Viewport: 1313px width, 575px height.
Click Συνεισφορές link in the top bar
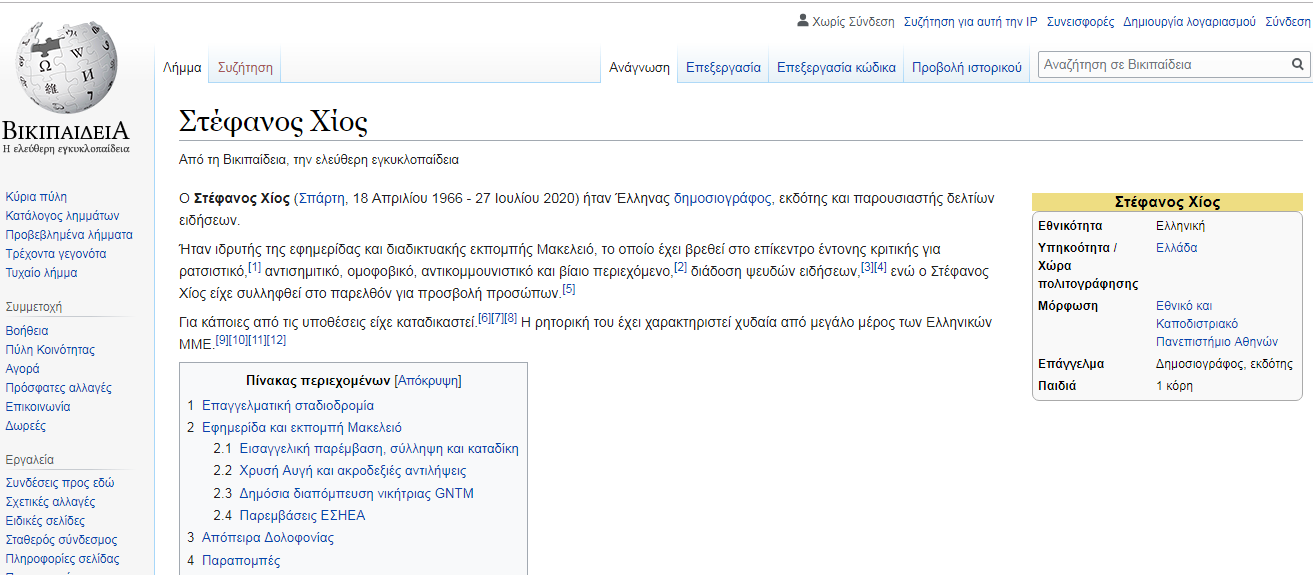click(1080, 21)
